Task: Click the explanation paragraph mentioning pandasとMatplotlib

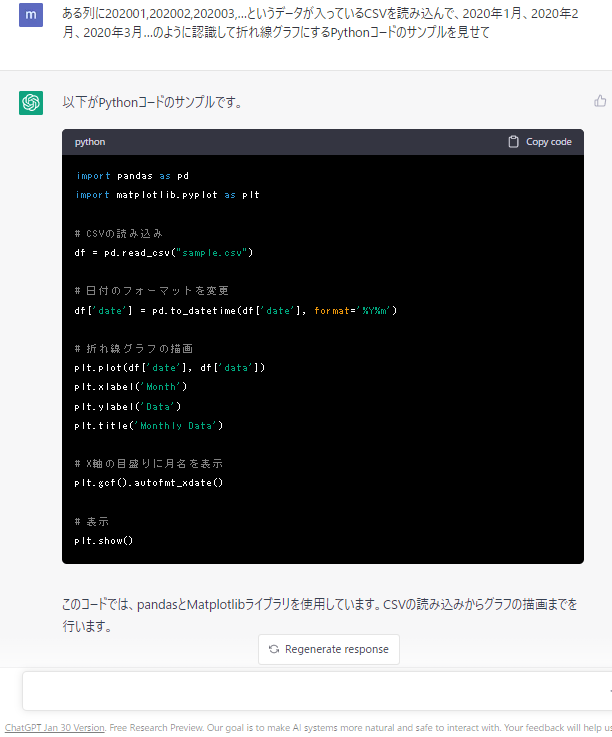Action: coord(320,615)
